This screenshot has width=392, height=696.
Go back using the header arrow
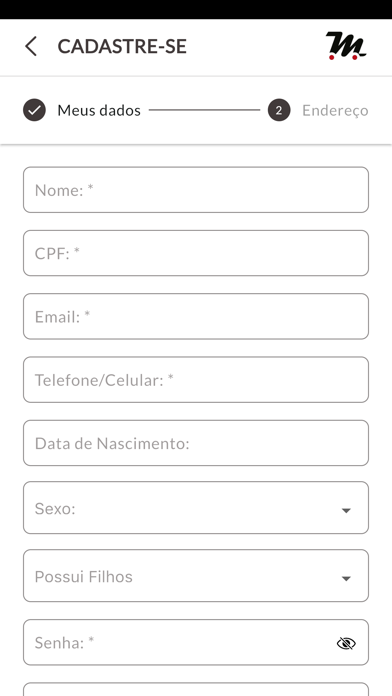coord(31,46)
